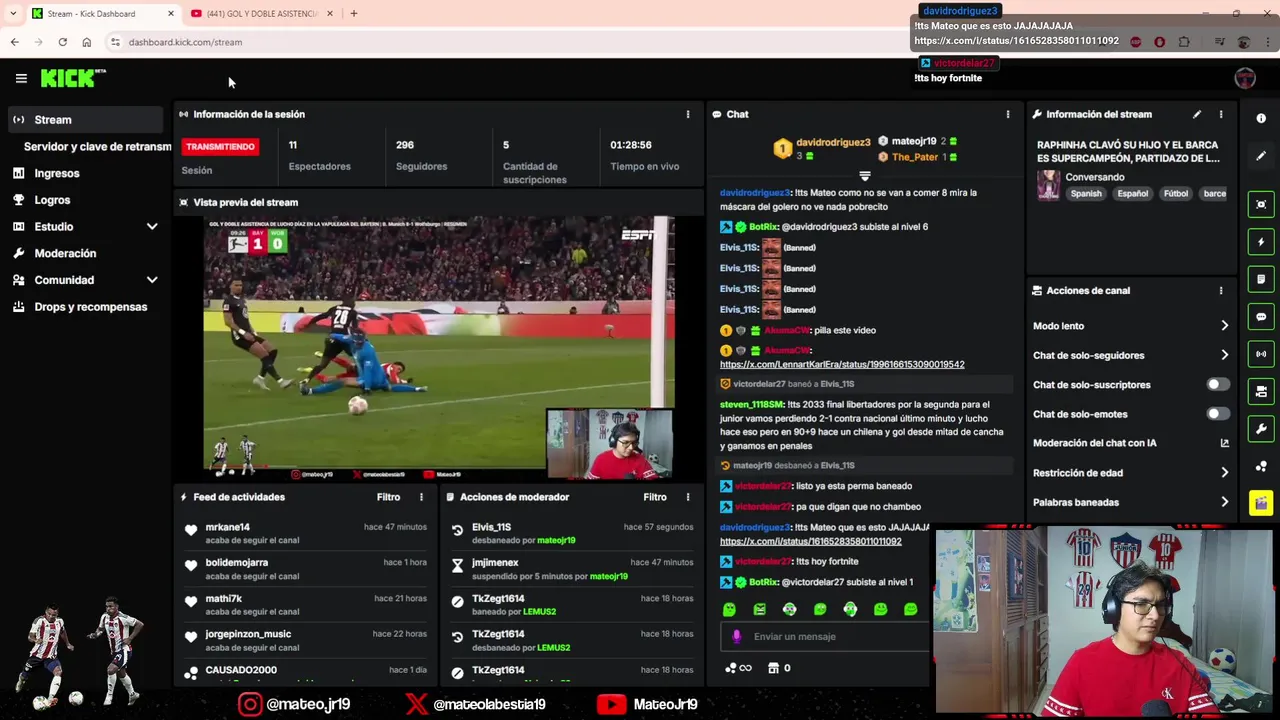
Task: Click the Spanish stream tag
Action: [x=1086, y=193]
